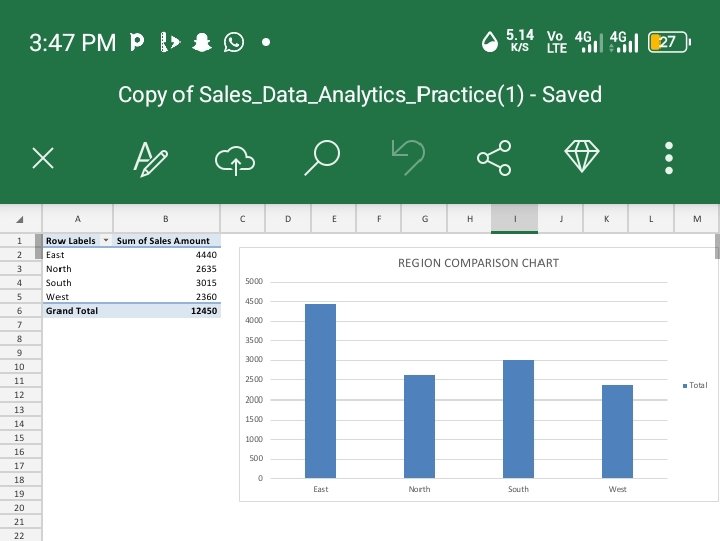Select row 6 header
Image resolution: width=720 pixels, height=541 pixels.
[19, 311]
